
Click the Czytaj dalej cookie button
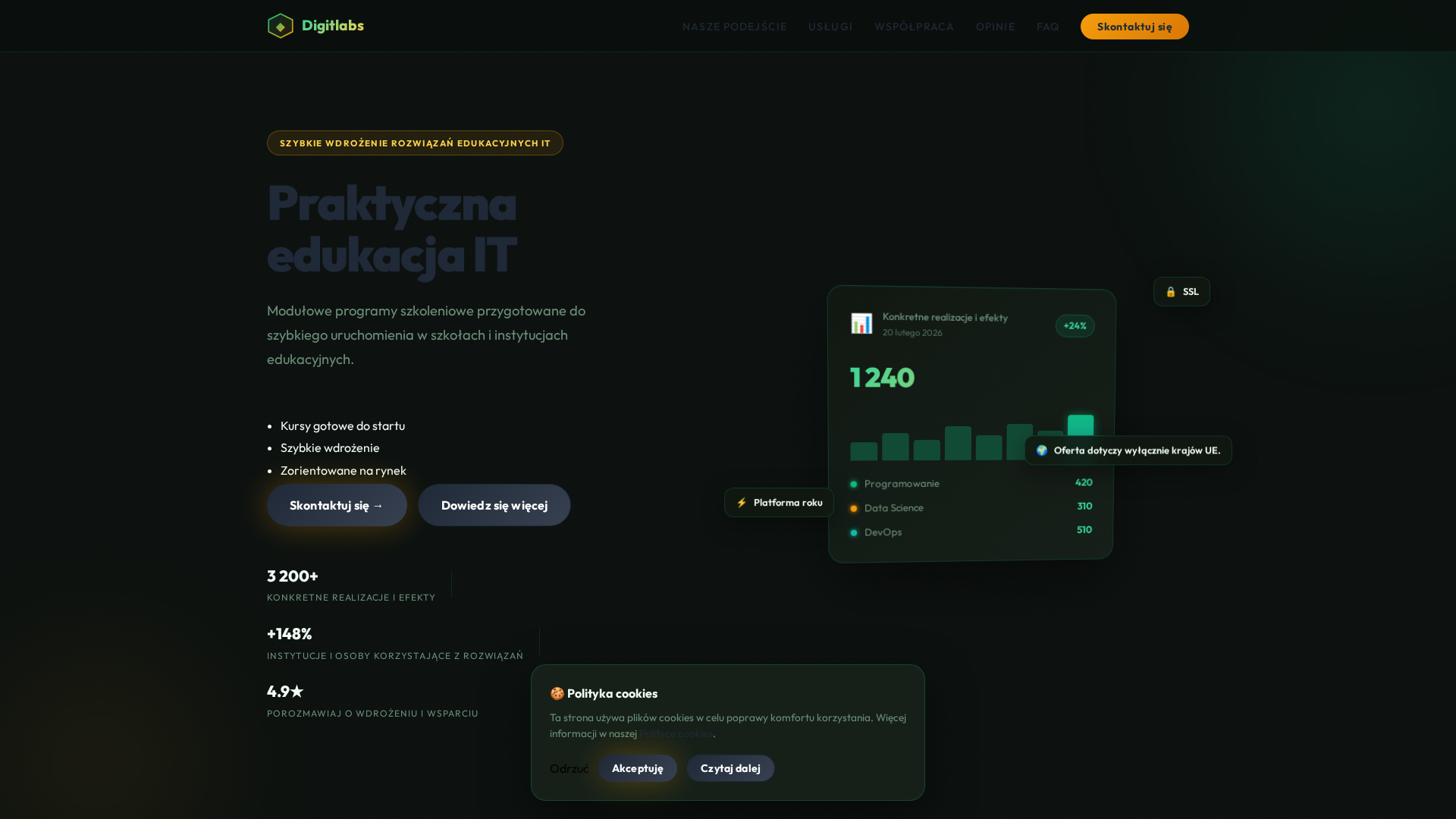(x=730, y=768)
